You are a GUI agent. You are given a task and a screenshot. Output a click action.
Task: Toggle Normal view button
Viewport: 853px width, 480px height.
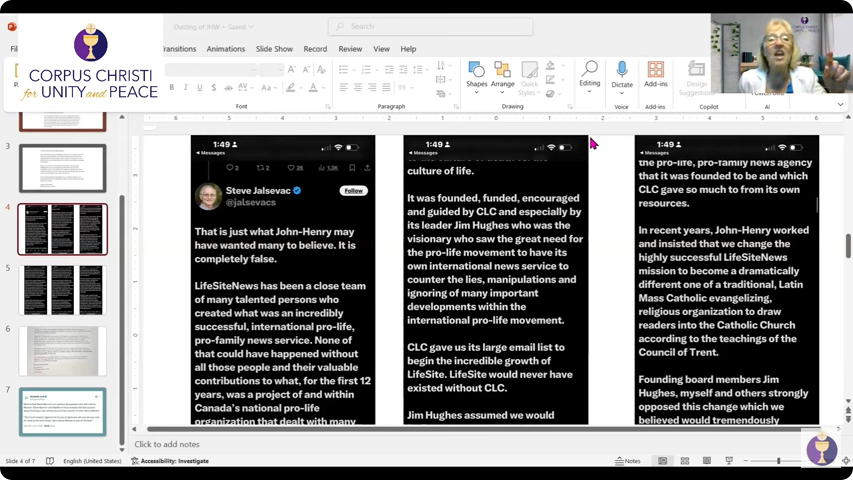pyautogui.click(x=663, y=460)
